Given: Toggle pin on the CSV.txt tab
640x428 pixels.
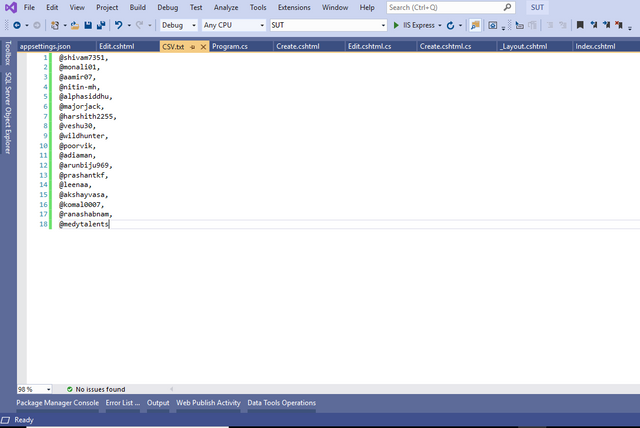Looking at the screenshot, I should 193,47.
